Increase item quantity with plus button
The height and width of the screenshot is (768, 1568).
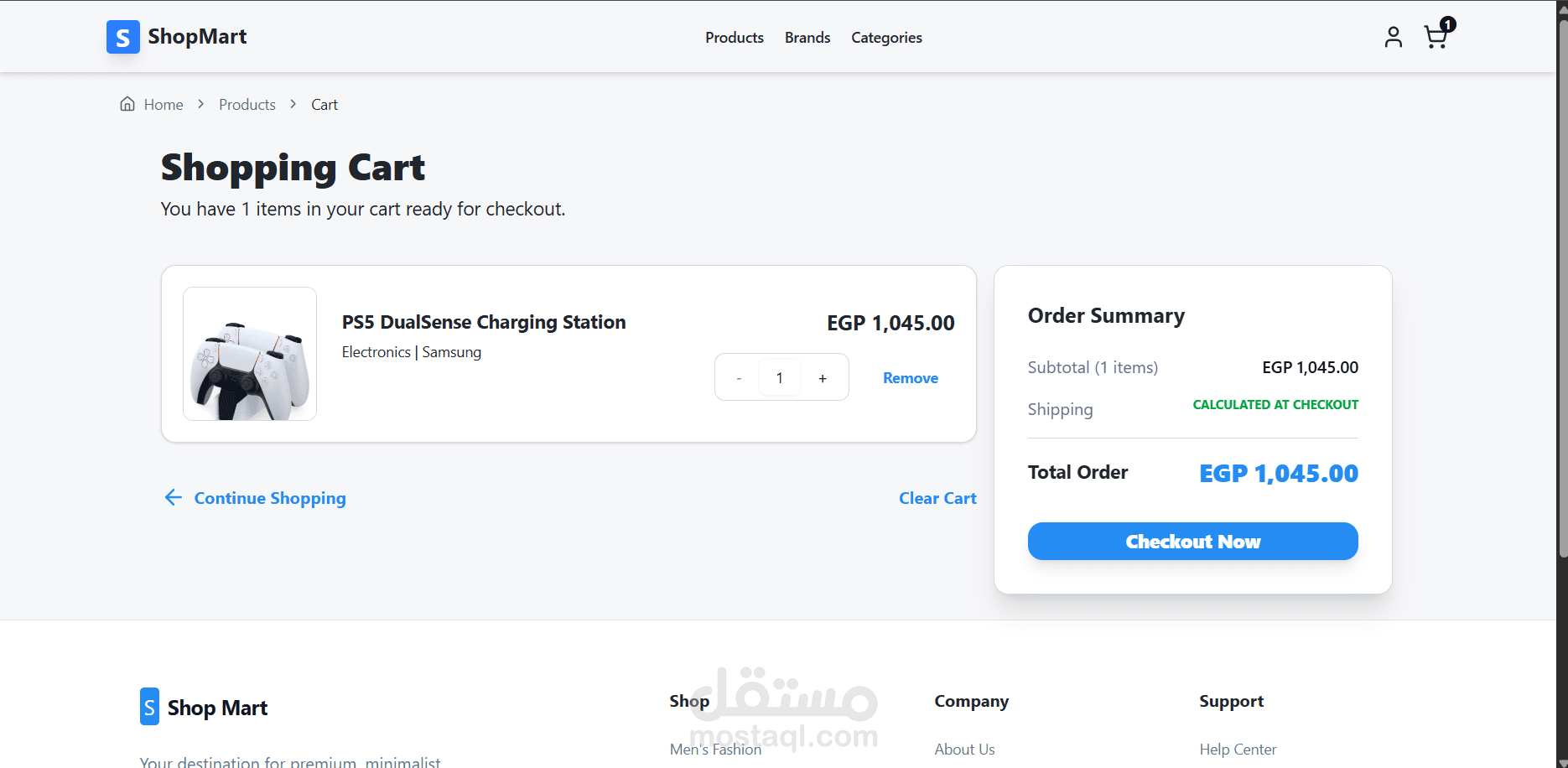(x=823, y=378)
